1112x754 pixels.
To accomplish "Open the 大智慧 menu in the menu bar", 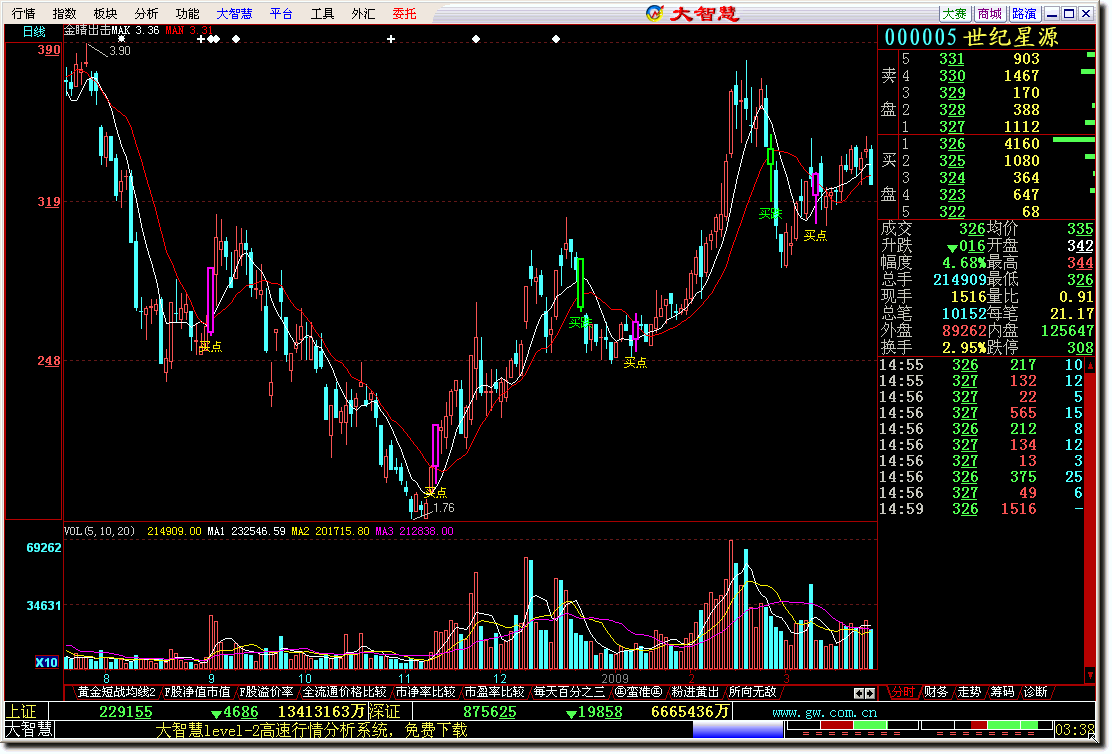I will click(x=234, y=13).
